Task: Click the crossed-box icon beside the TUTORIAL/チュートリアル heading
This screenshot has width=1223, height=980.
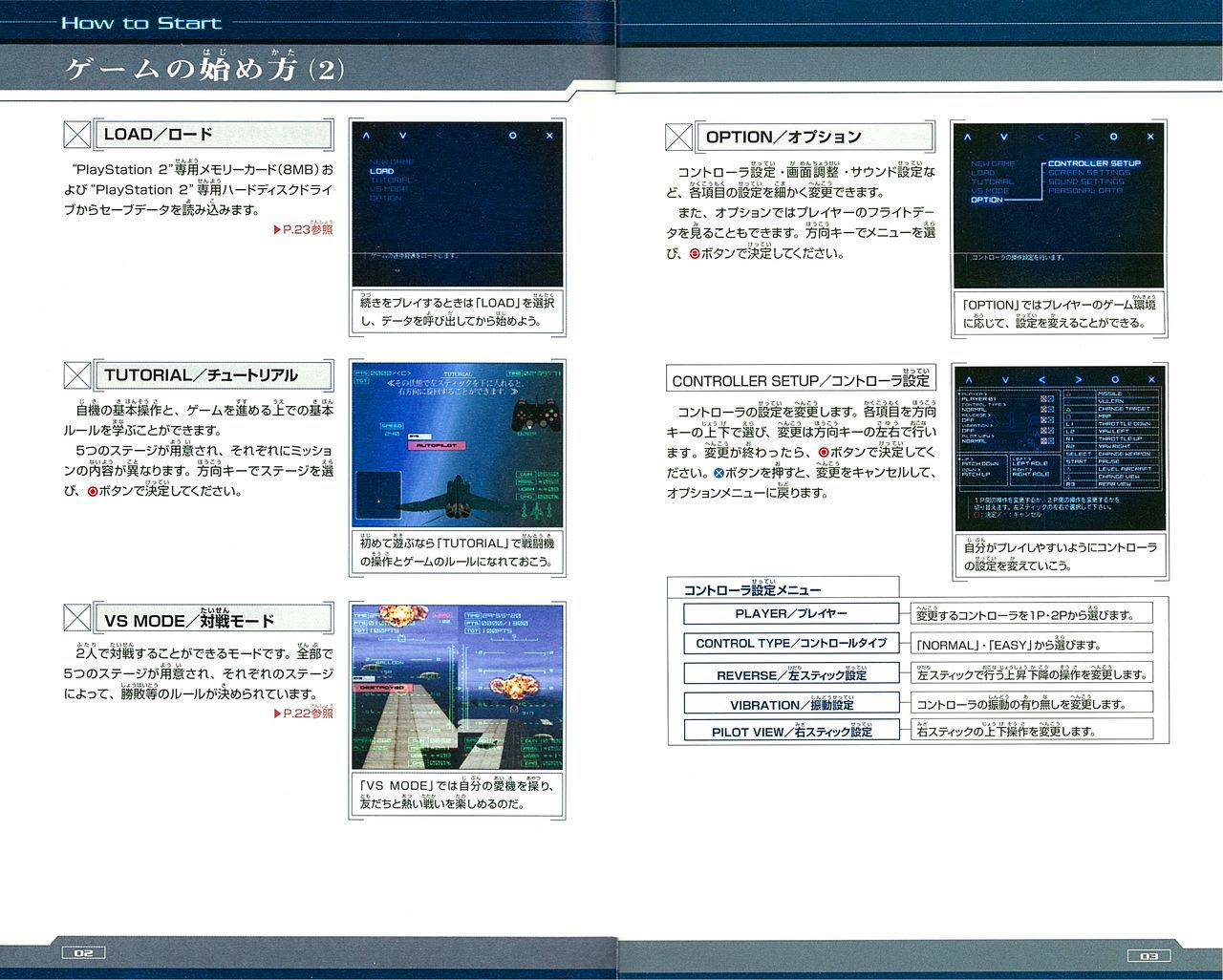Action: pyautogui.click(x=76, y=375)
